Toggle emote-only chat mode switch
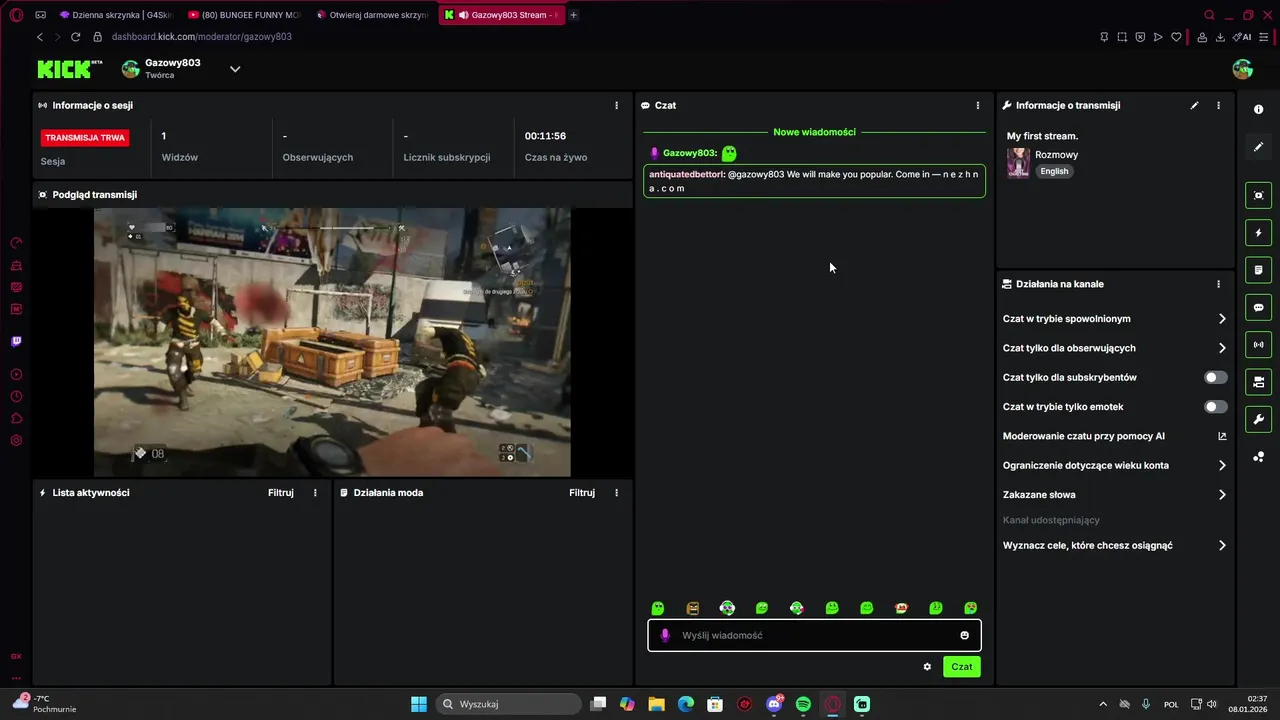The height and width of the screenshot is (720, 1280). [x=1216, y=407]
